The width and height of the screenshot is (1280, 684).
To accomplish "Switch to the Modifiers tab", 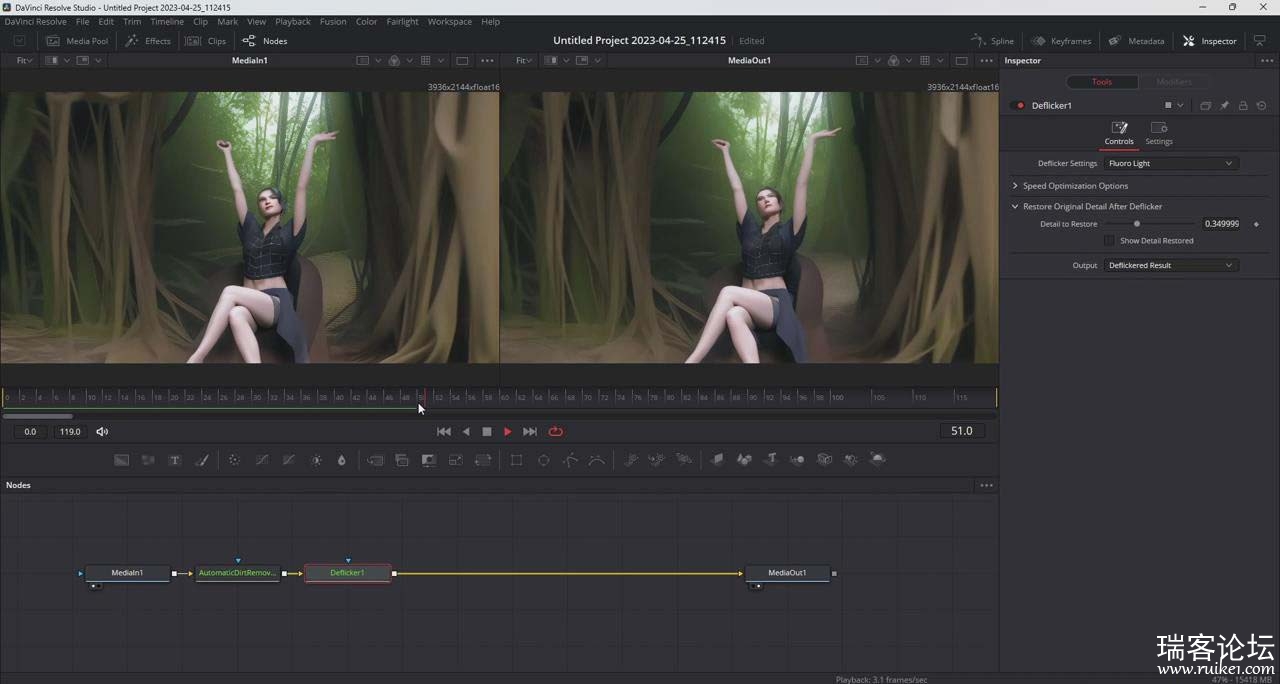I will click(1173, 82).
